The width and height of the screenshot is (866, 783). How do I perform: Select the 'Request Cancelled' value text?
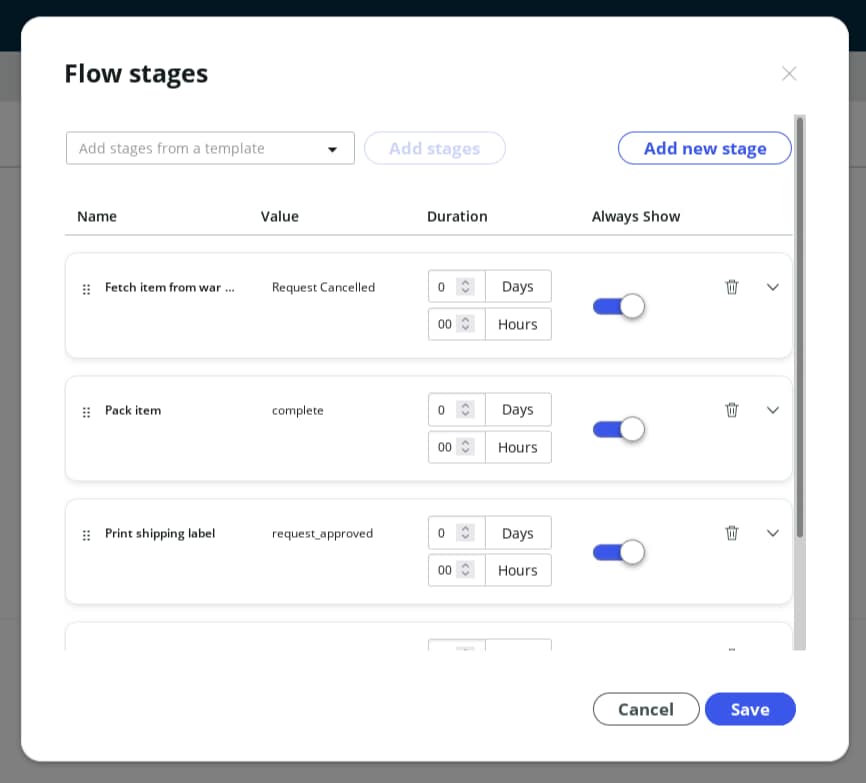323,287
